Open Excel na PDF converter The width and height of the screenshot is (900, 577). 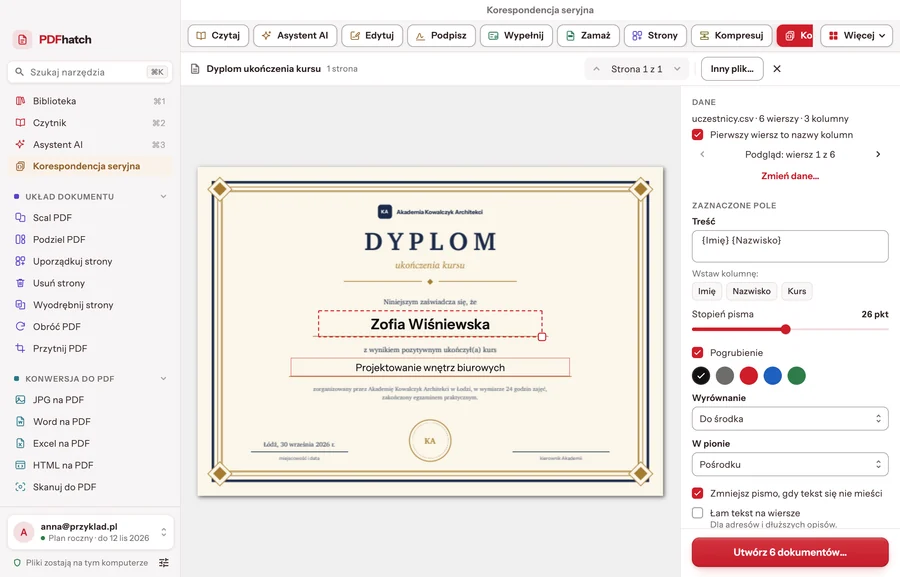[90, 444]
